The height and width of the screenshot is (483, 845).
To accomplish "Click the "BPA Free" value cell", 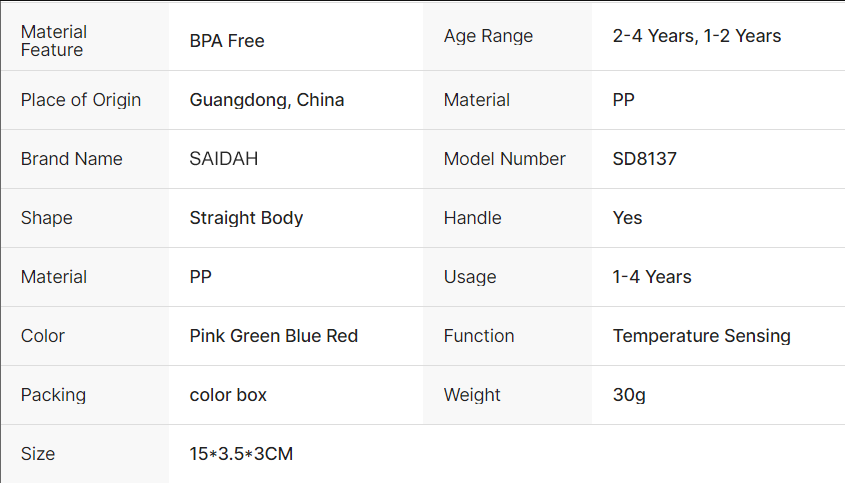I will tap(227, 41).
